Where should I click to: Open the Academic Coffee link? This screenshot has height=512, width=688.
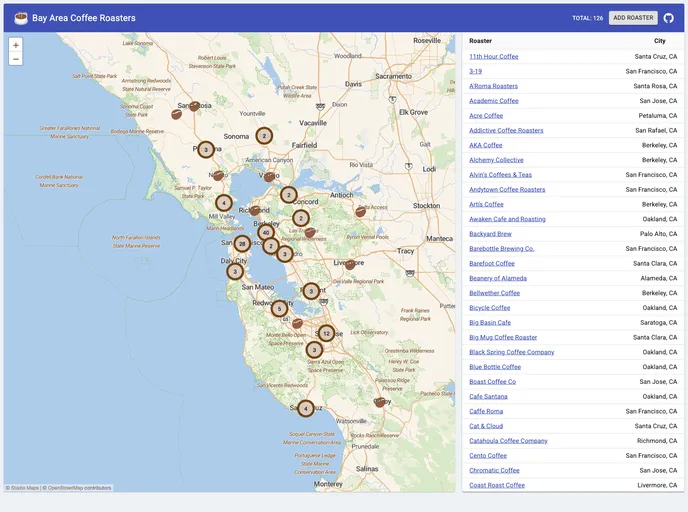494,101
